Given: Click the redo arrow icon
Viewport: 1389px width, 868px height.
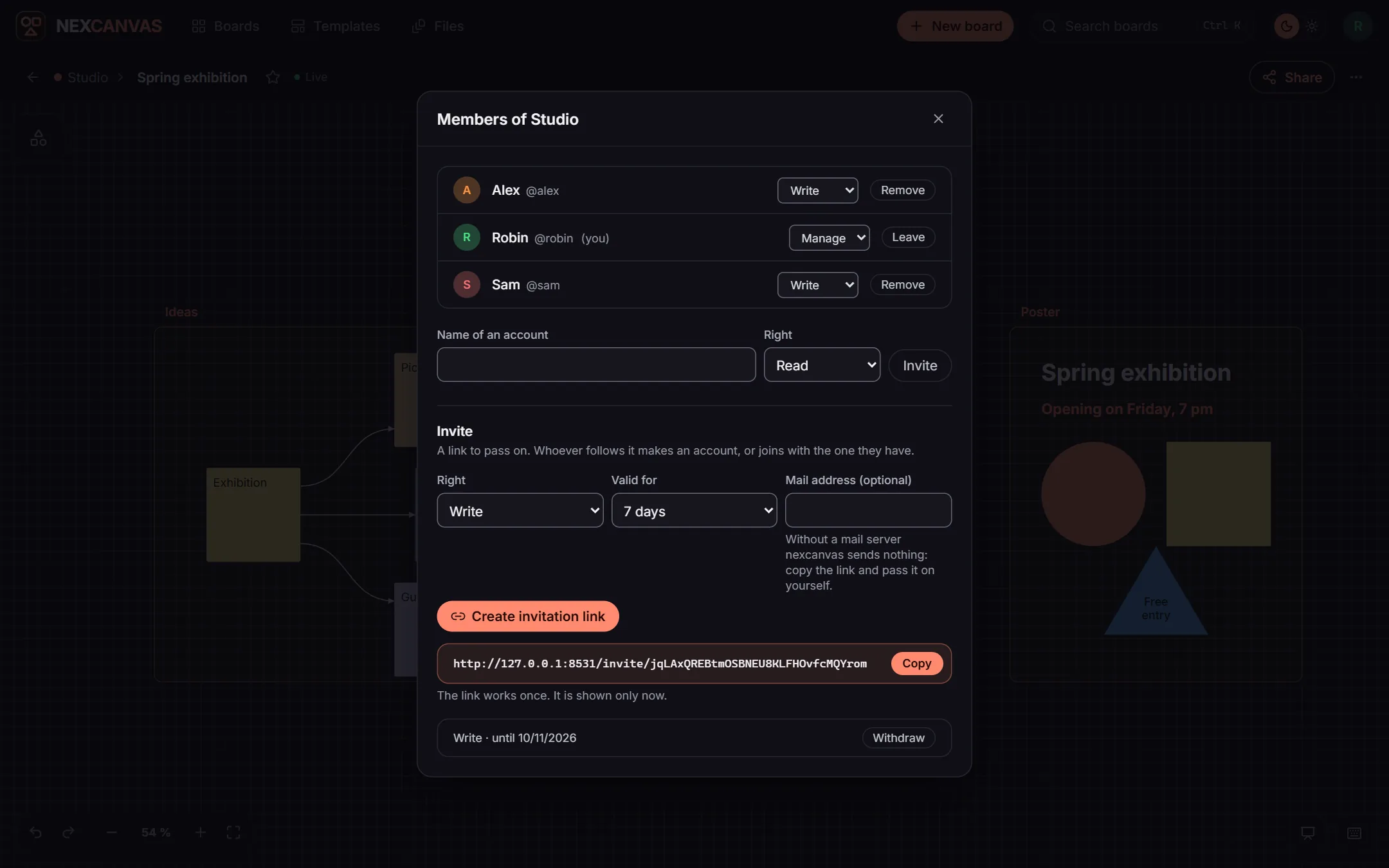Looking at the screenshot, I should [68, 833].
